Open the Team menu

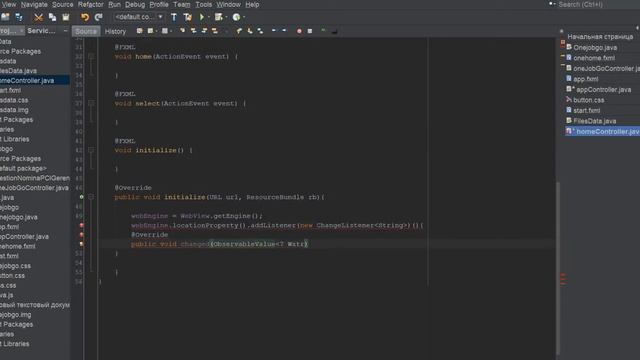(182, 4)
